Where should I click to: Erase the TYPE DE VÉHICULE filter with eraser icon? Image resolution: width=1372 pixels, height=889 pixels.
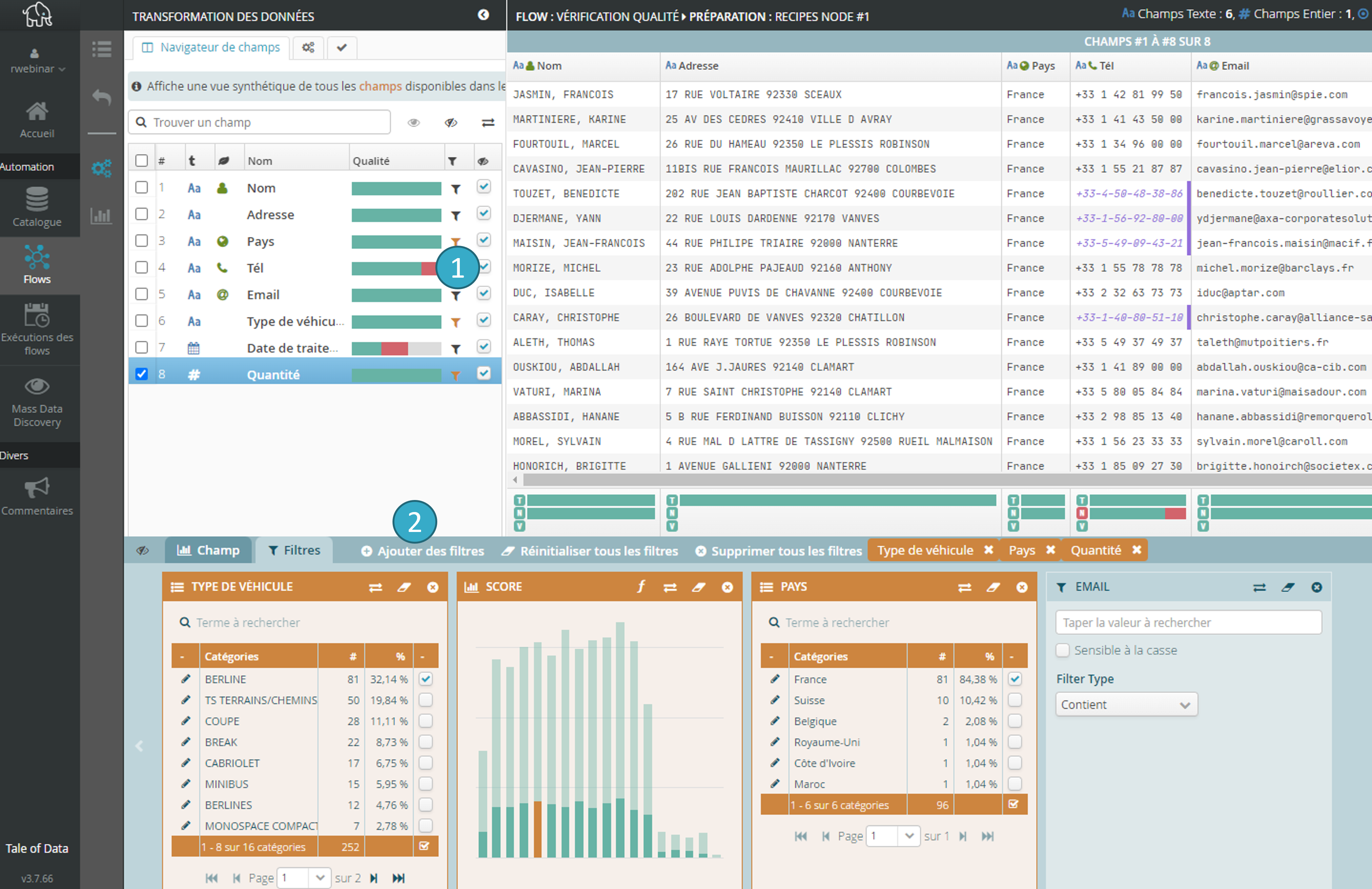pyautogui.click(x=404, y=587)
